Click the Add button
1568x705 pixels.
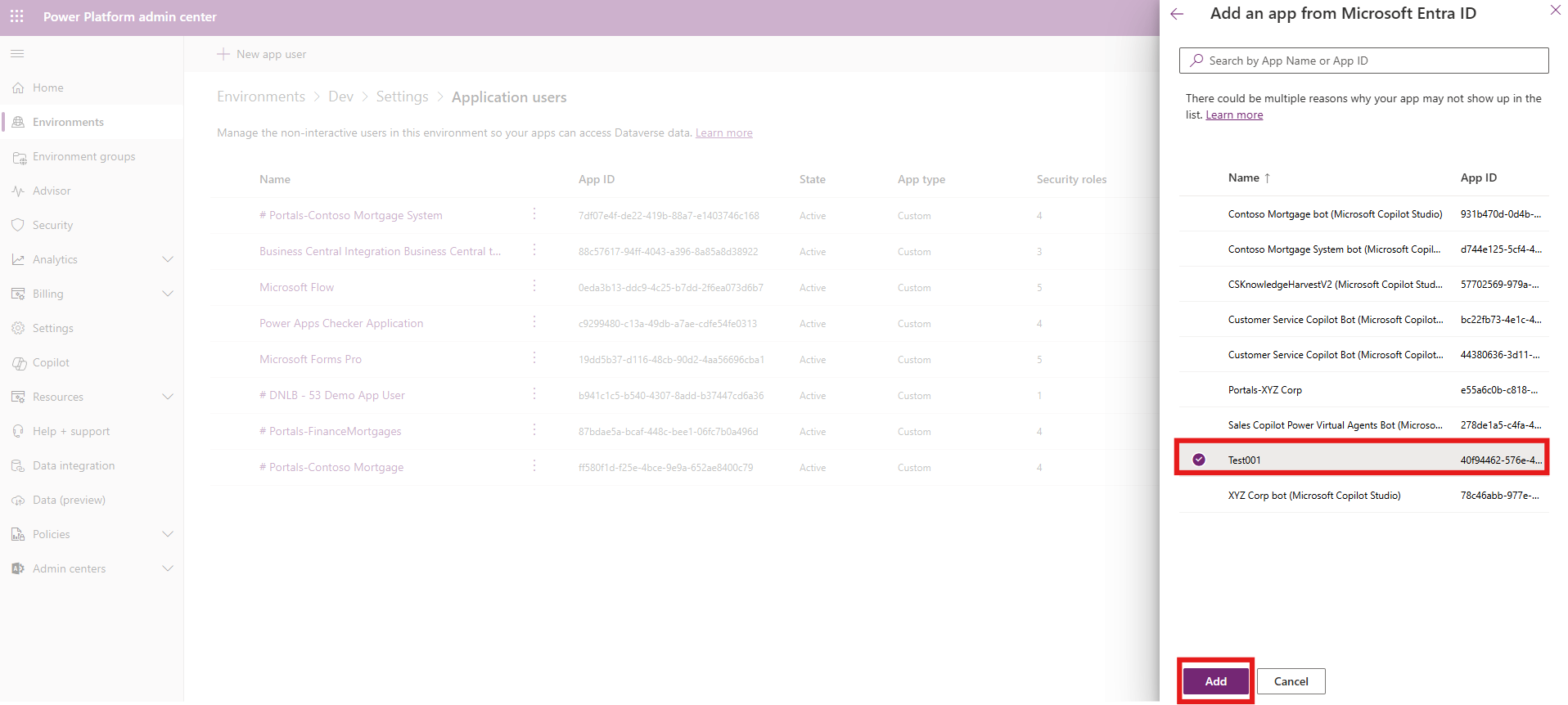click(1215, 681)
